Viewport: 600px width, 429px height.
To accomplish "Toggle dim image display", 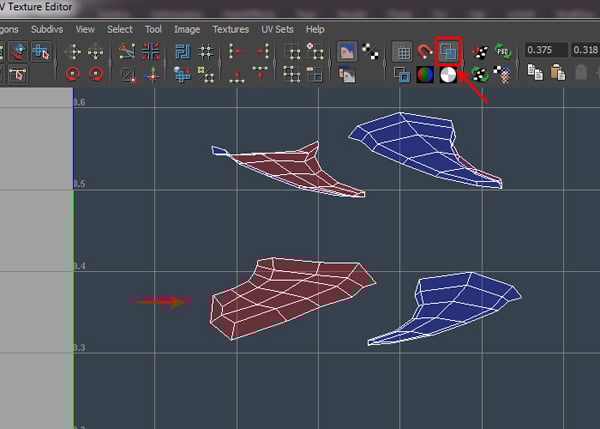I will click(347, 75).
